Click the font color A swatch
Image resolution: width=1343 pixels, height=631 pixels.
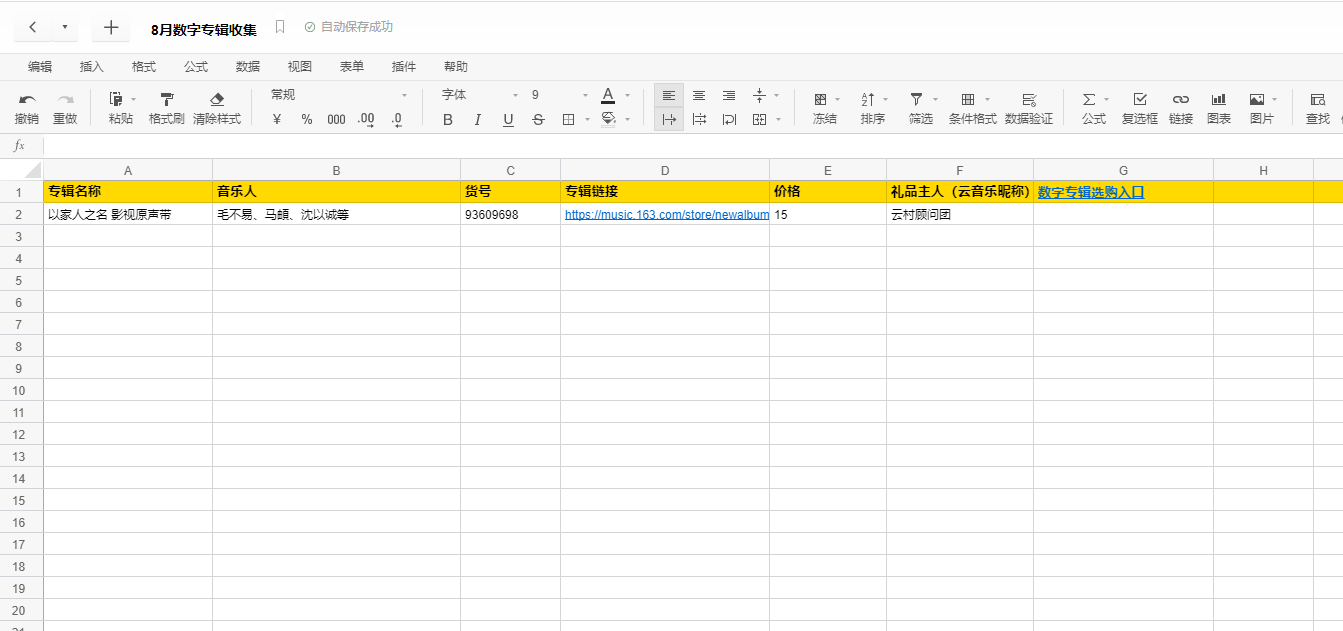(608, 96)
